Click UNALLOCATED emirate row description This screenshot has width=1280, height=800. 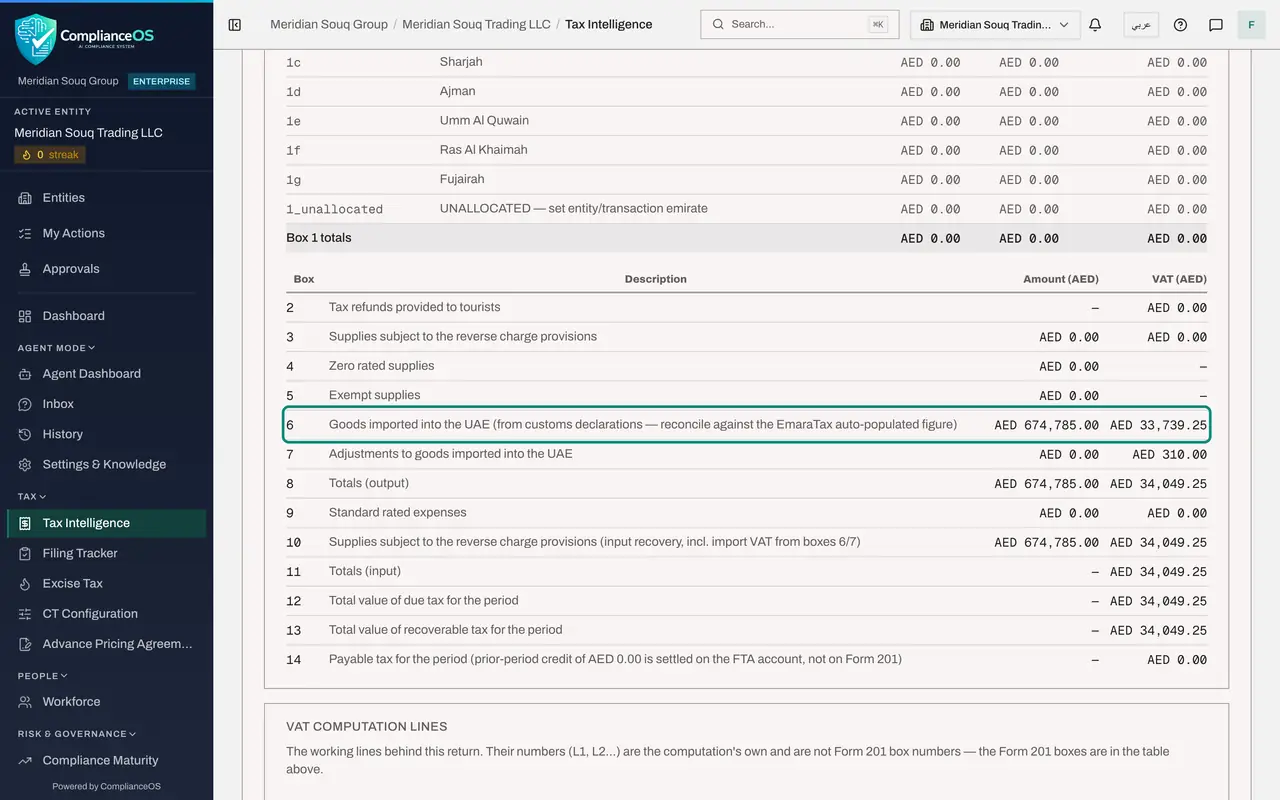[x=573, y=209]
